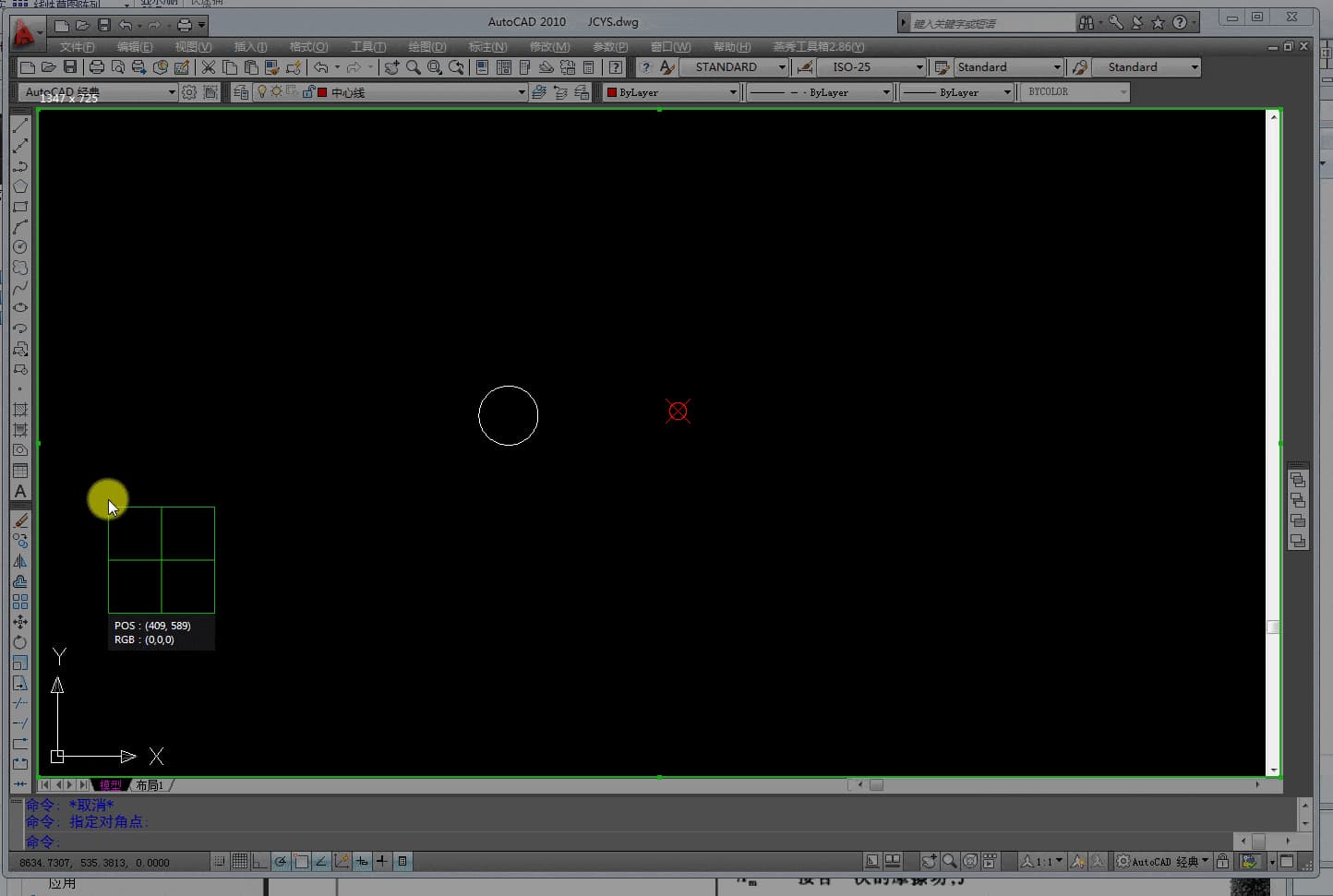Switch to the 布局1 layout tab
The width and height of the screenshot is (1333, 896).
coord(150,785)
